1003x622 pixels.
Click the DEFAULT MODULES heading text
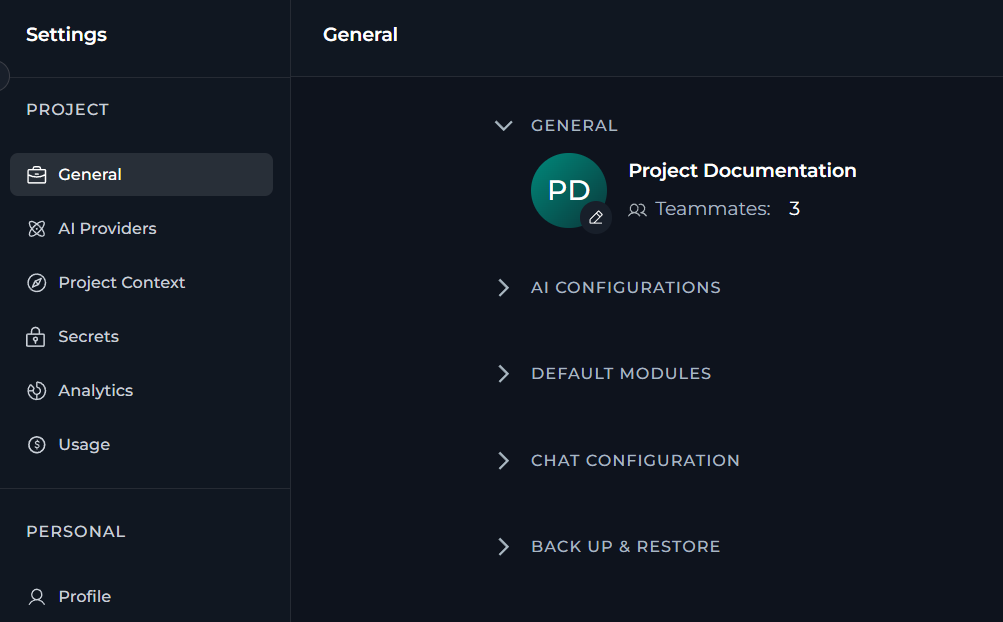(621, 374)
